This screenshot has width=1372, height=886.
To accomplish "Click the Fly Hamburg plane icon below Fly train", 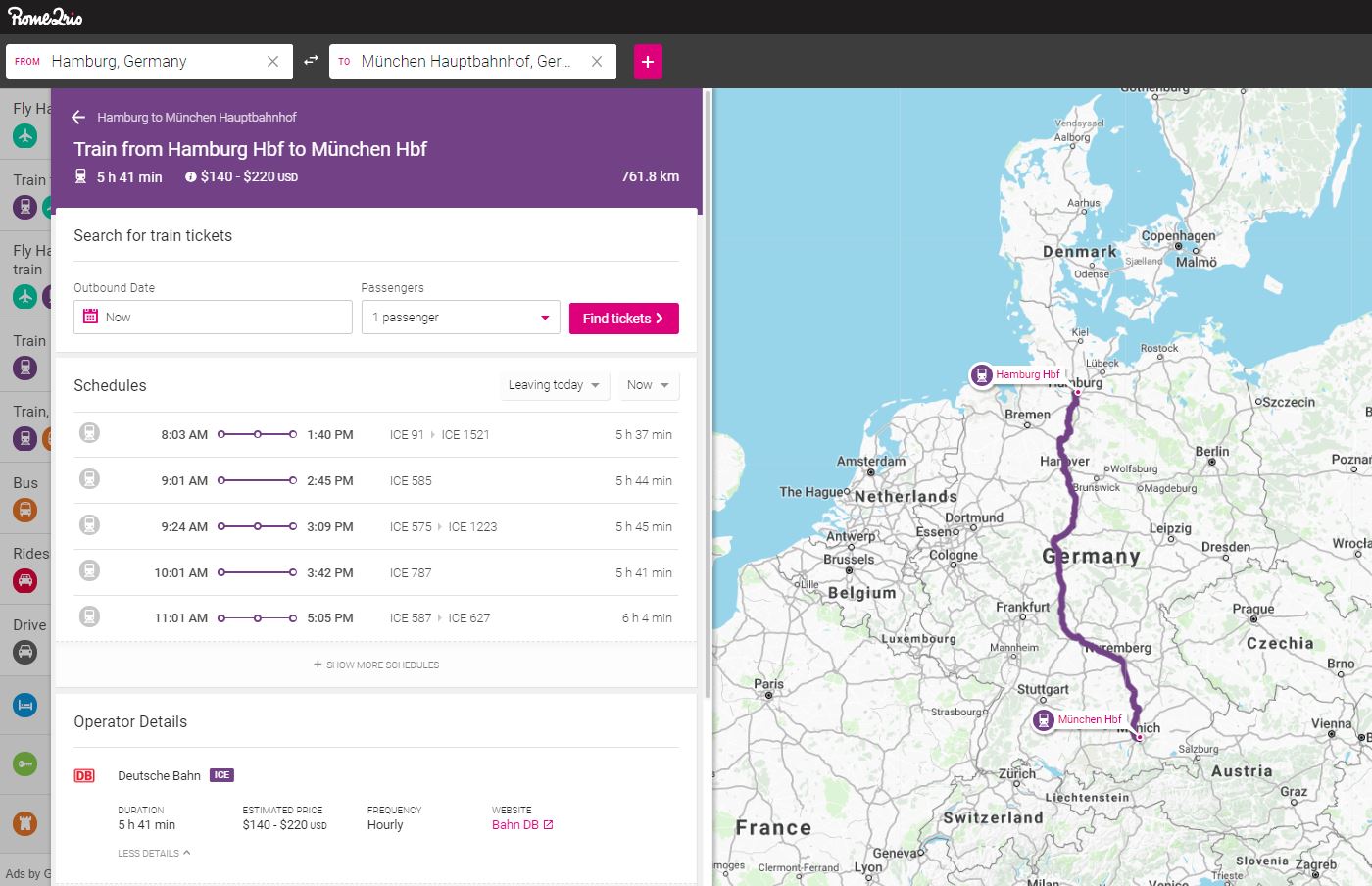I will [x=25, y=296].
